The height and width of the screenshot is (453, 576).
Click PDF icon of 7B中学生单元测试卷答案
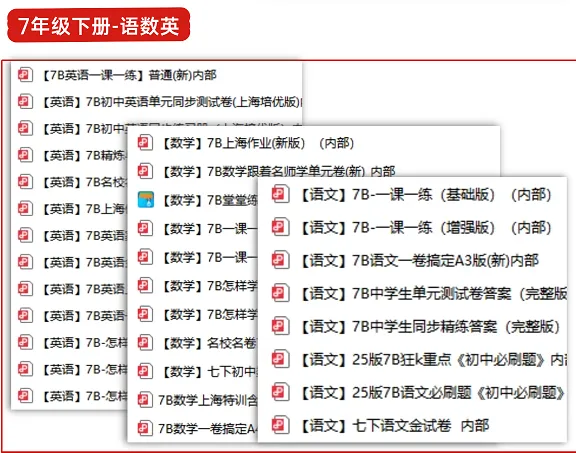[x=281, y=293]
